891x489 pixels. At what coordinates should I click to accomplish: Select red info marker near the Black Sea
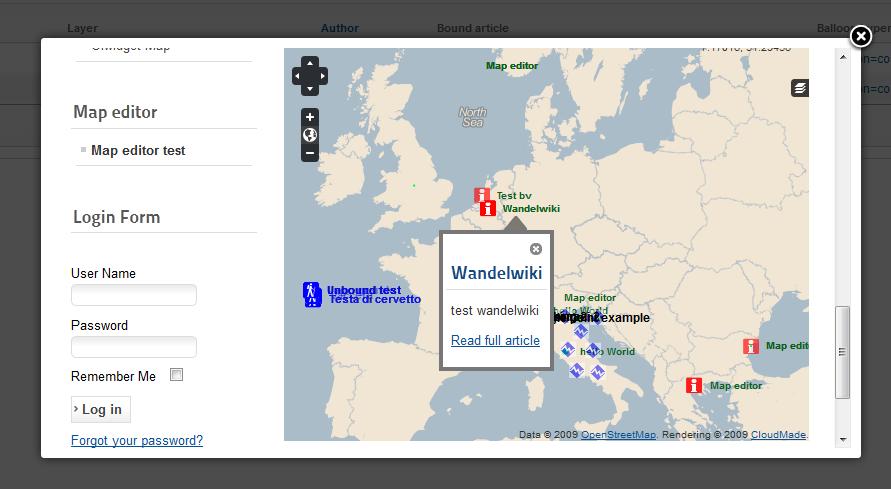[x=751, y=346]
